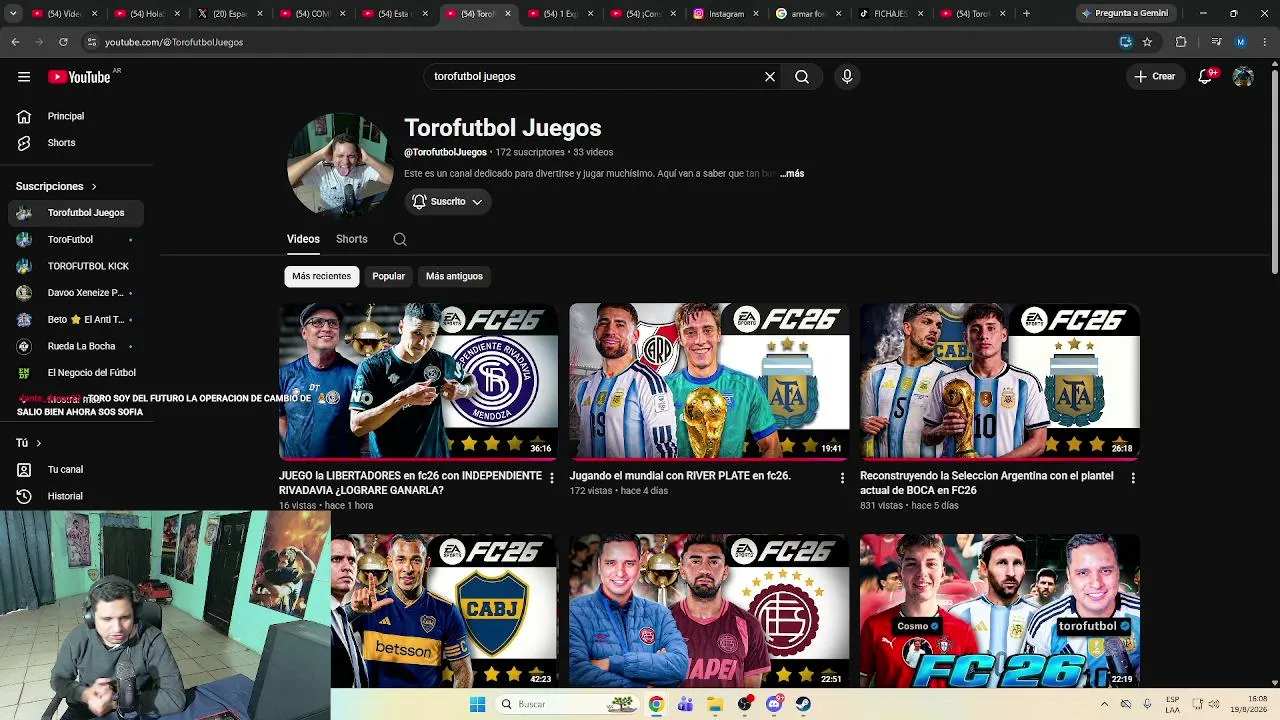Open Principal in the sidebar

pos(76,116)
